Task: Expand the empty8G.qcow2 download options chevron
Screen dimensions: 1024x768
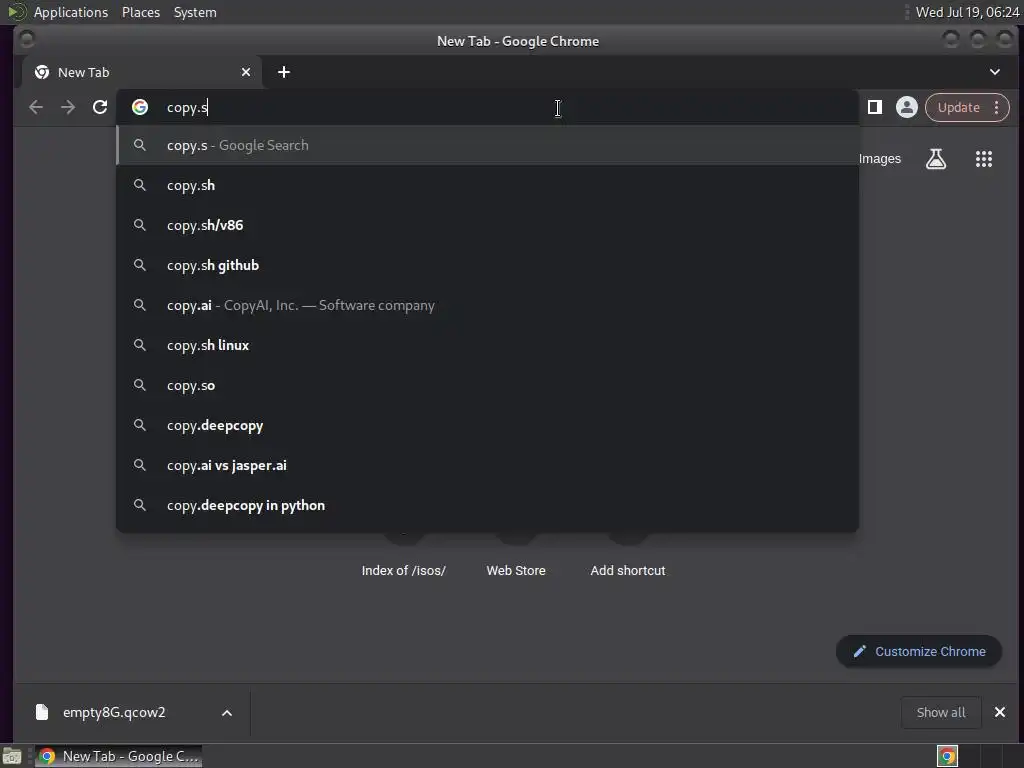Action: [x=227, y=712]
